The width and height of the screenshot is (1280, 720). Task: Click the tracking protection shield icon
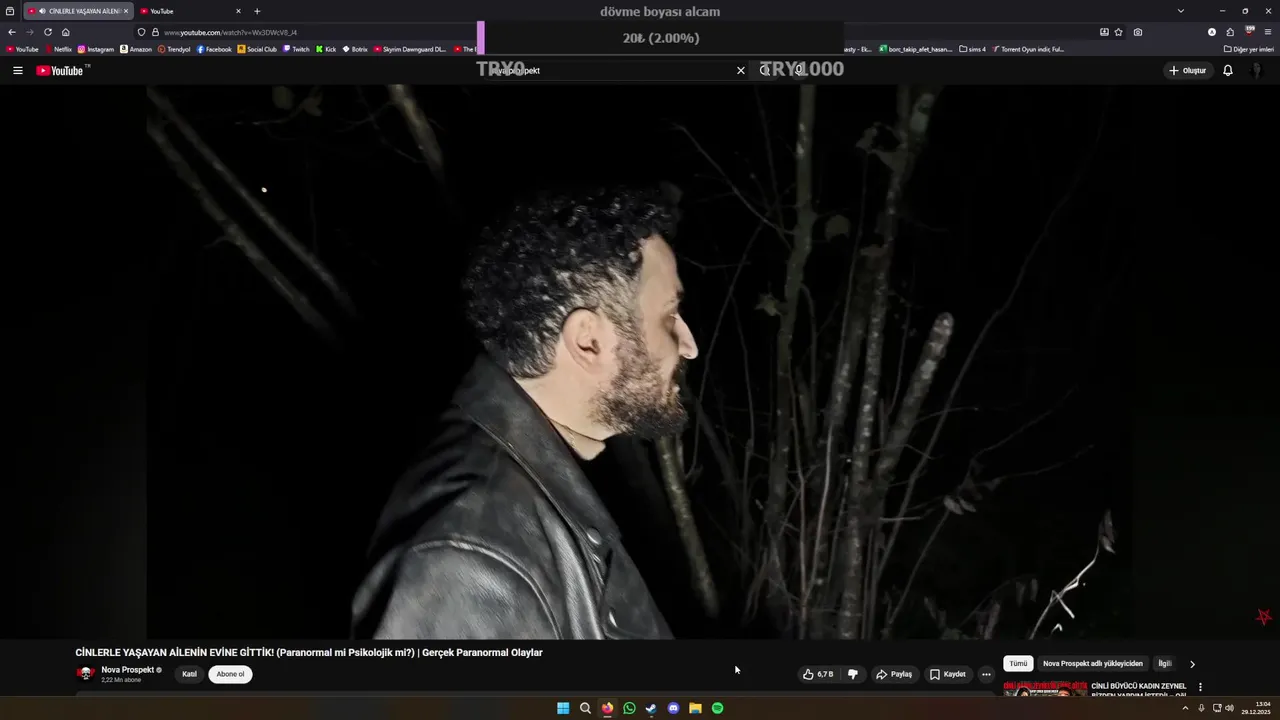click(141, 32)
